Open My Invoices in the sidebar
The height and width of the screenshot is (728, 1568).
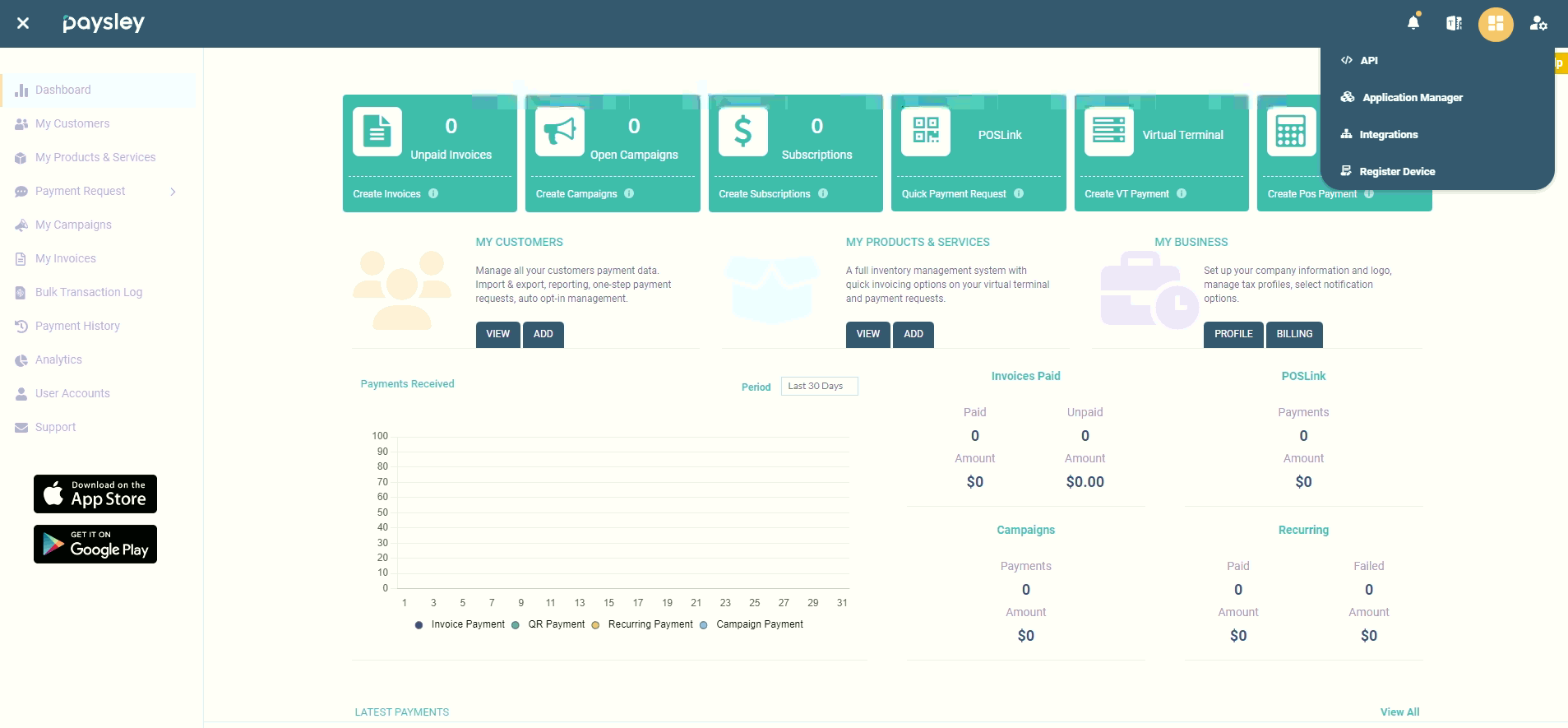66,258
